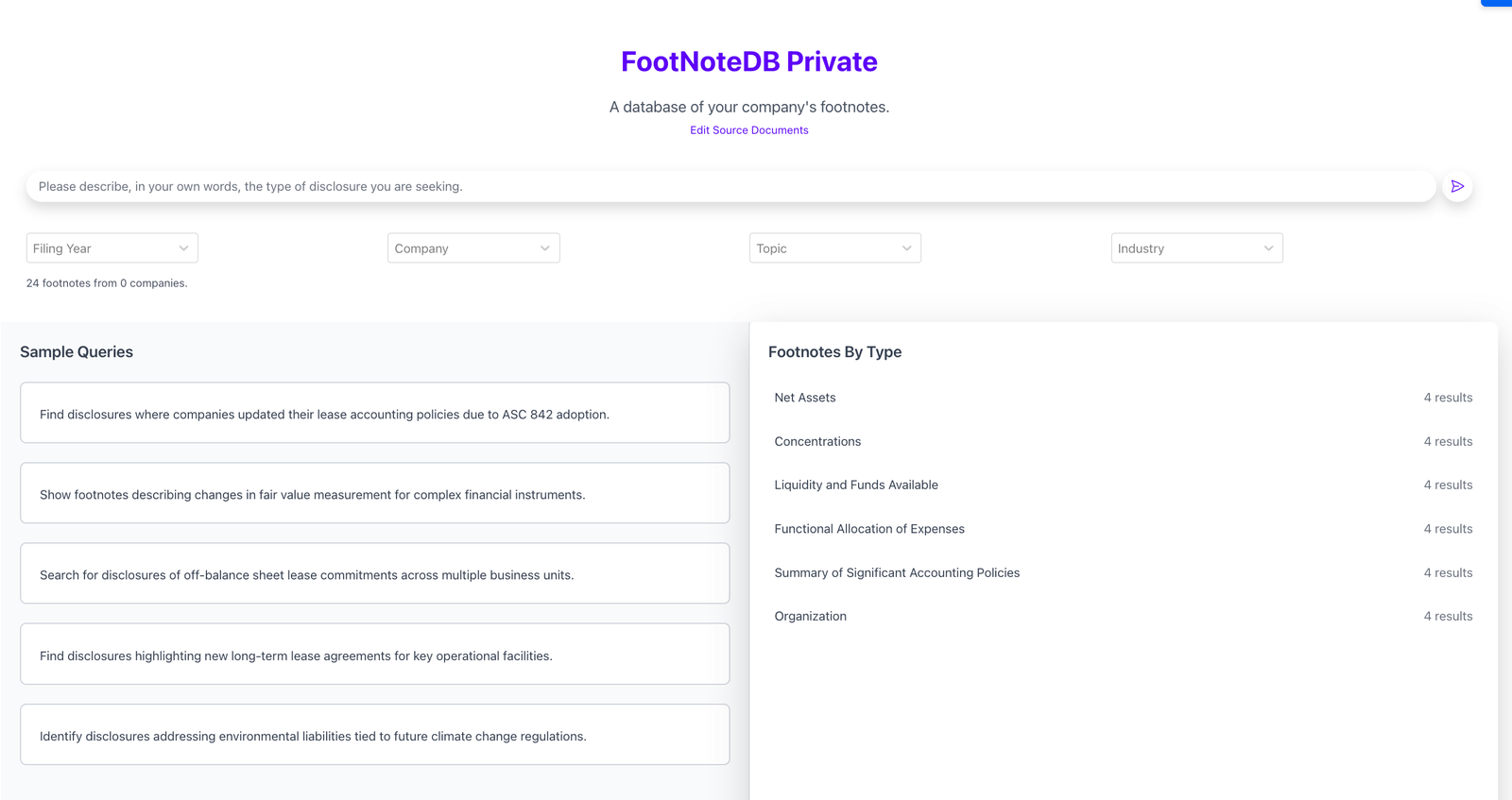This screenshot has height=800, width=1512.
Task: Click the blue button in the top-right corner
Action: 1501,4
